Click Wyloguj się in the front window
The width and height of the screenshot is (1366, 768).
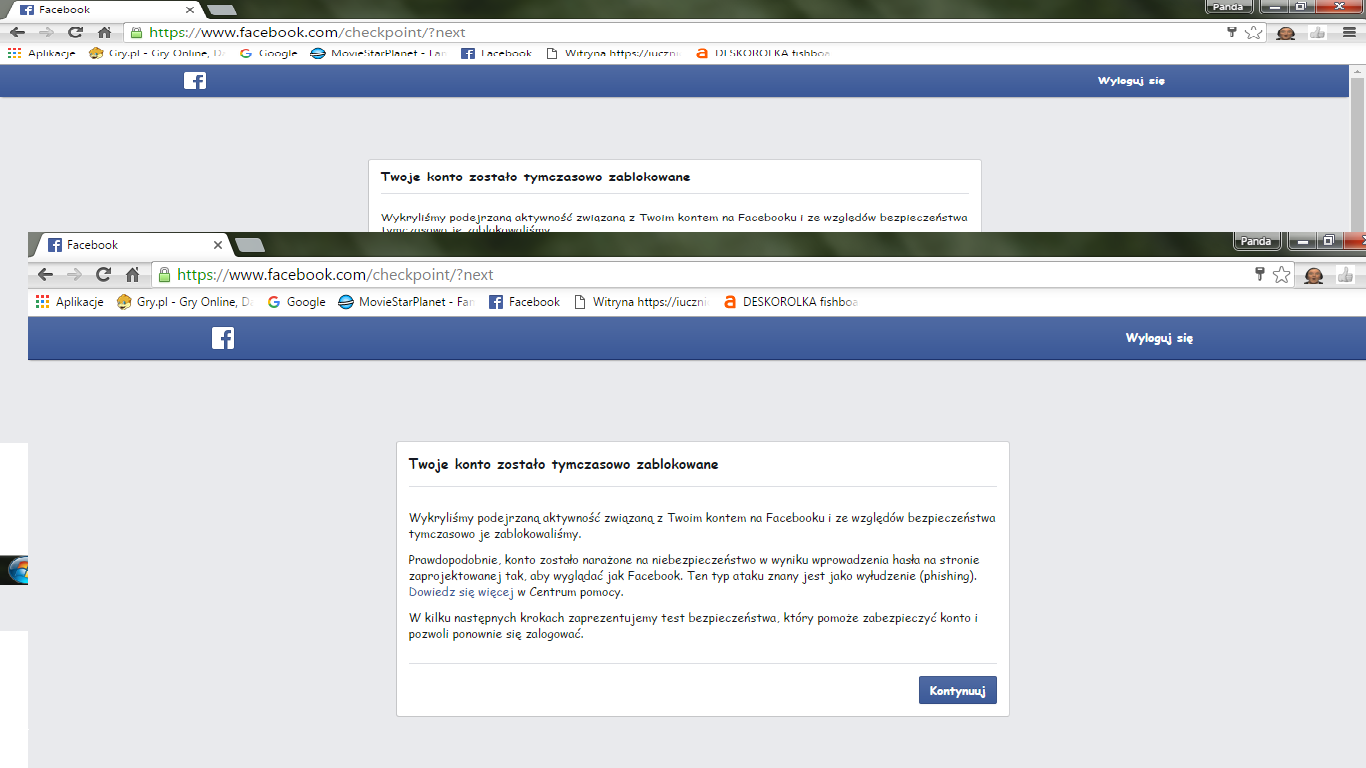click(x=1159, y=338)
